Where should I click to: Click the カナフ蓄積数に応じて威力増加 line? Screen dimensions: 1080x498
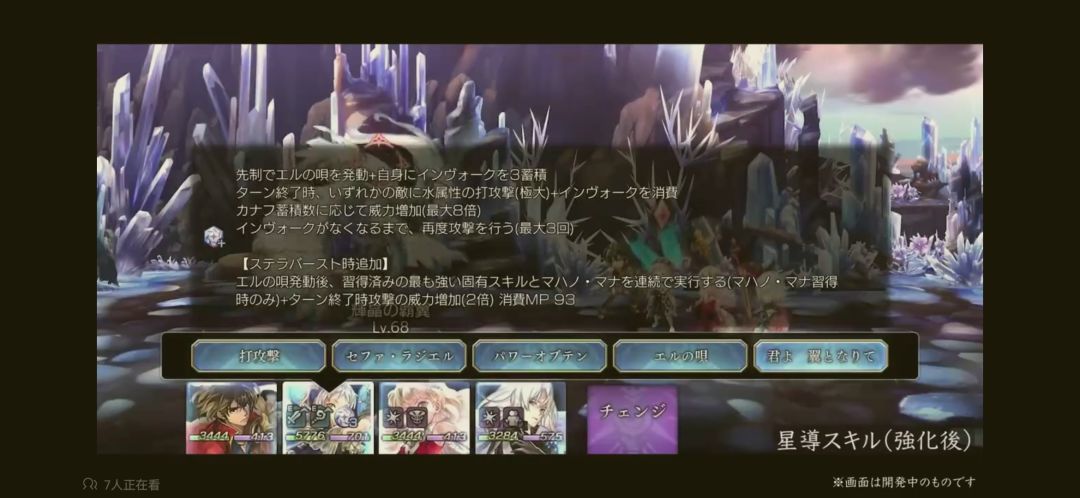pos(358,209)
